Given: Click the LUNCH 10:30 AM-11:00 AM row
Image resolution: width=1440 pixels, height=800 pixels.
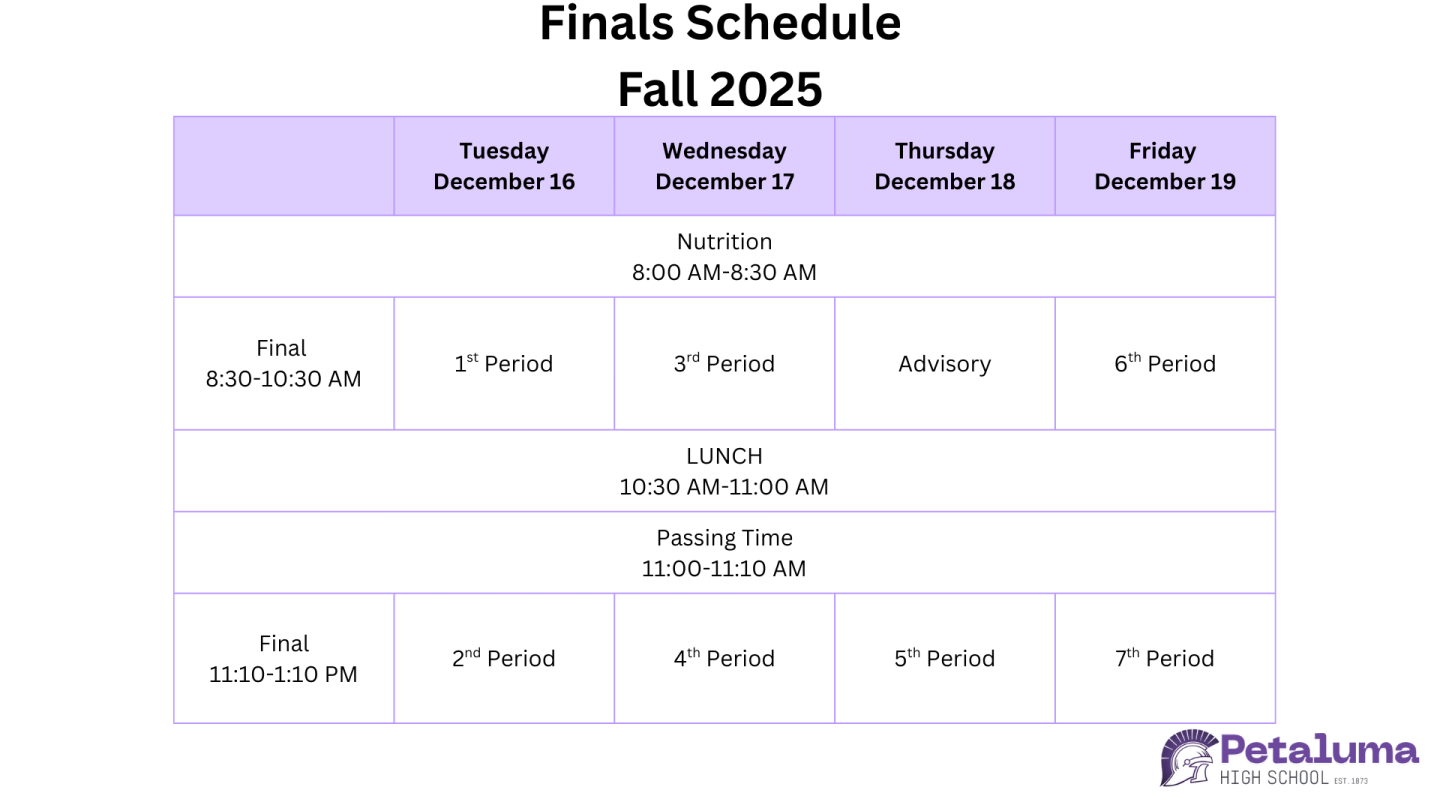Looking at the screenshot, I should 724,471.
